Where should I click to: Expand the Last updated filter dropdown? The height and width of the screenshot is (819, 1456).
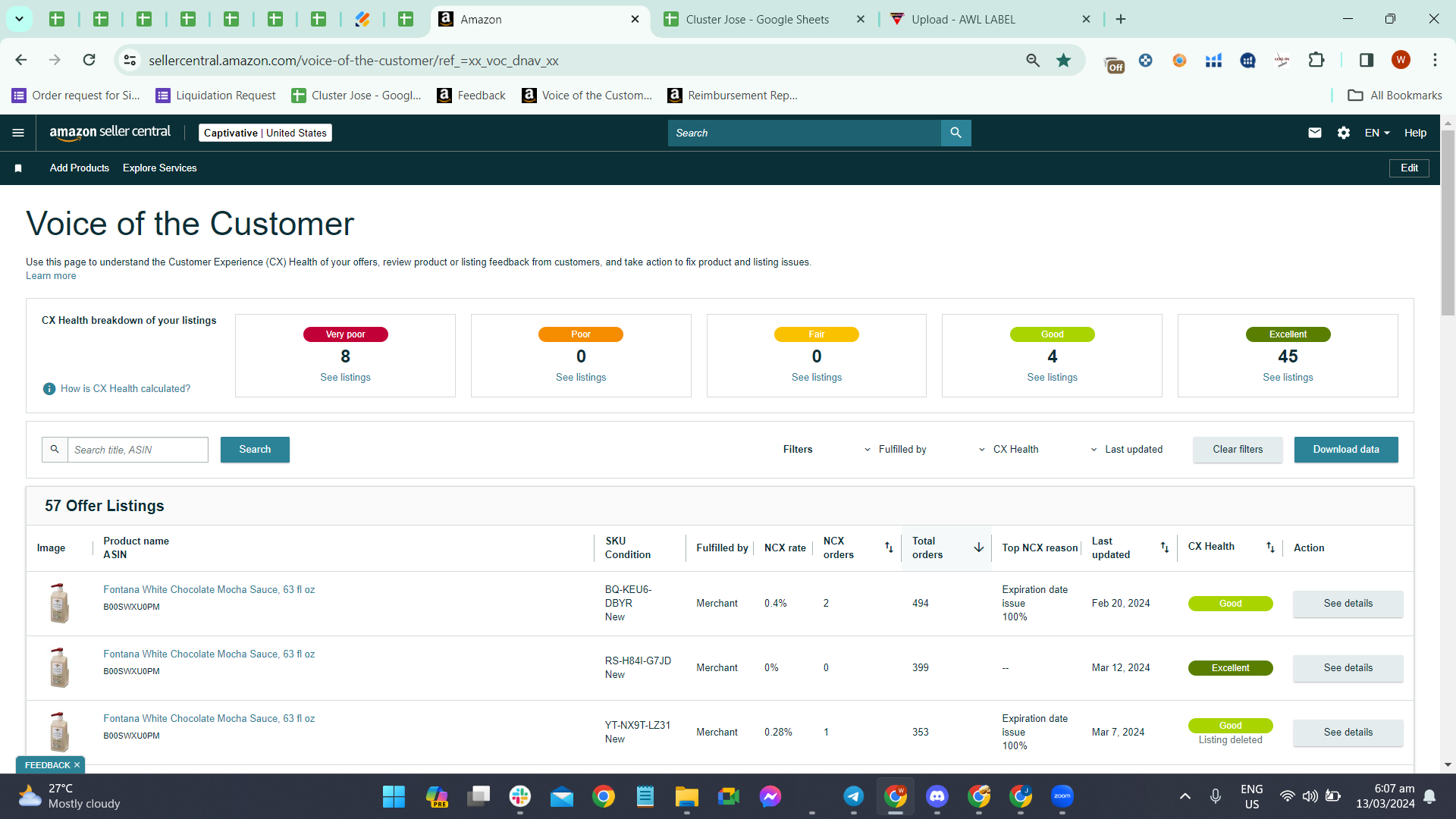tap(1127, 450)
